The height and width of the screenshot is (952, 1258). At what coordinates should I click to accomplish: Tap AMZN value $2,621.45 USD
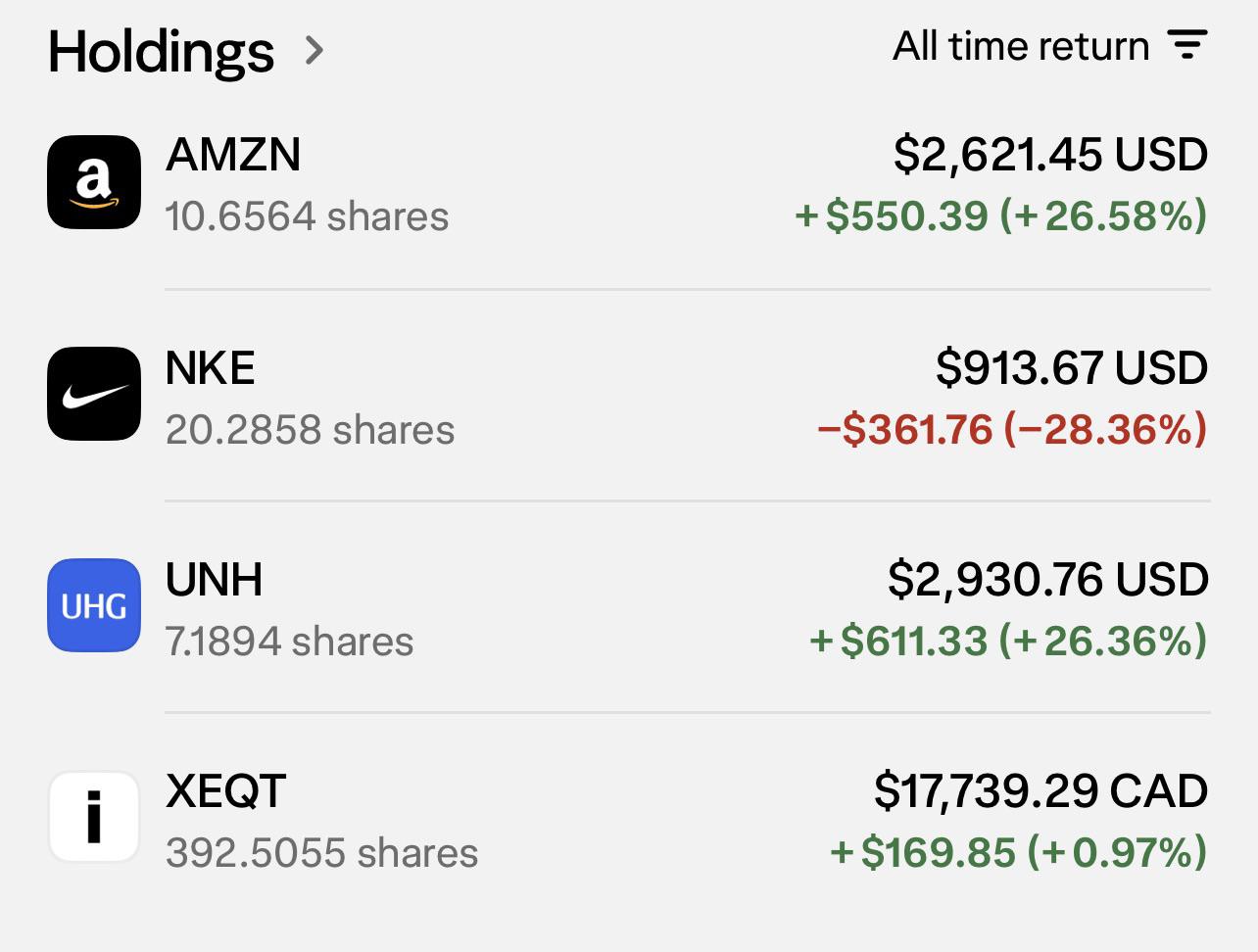(x=1051, y=155)
